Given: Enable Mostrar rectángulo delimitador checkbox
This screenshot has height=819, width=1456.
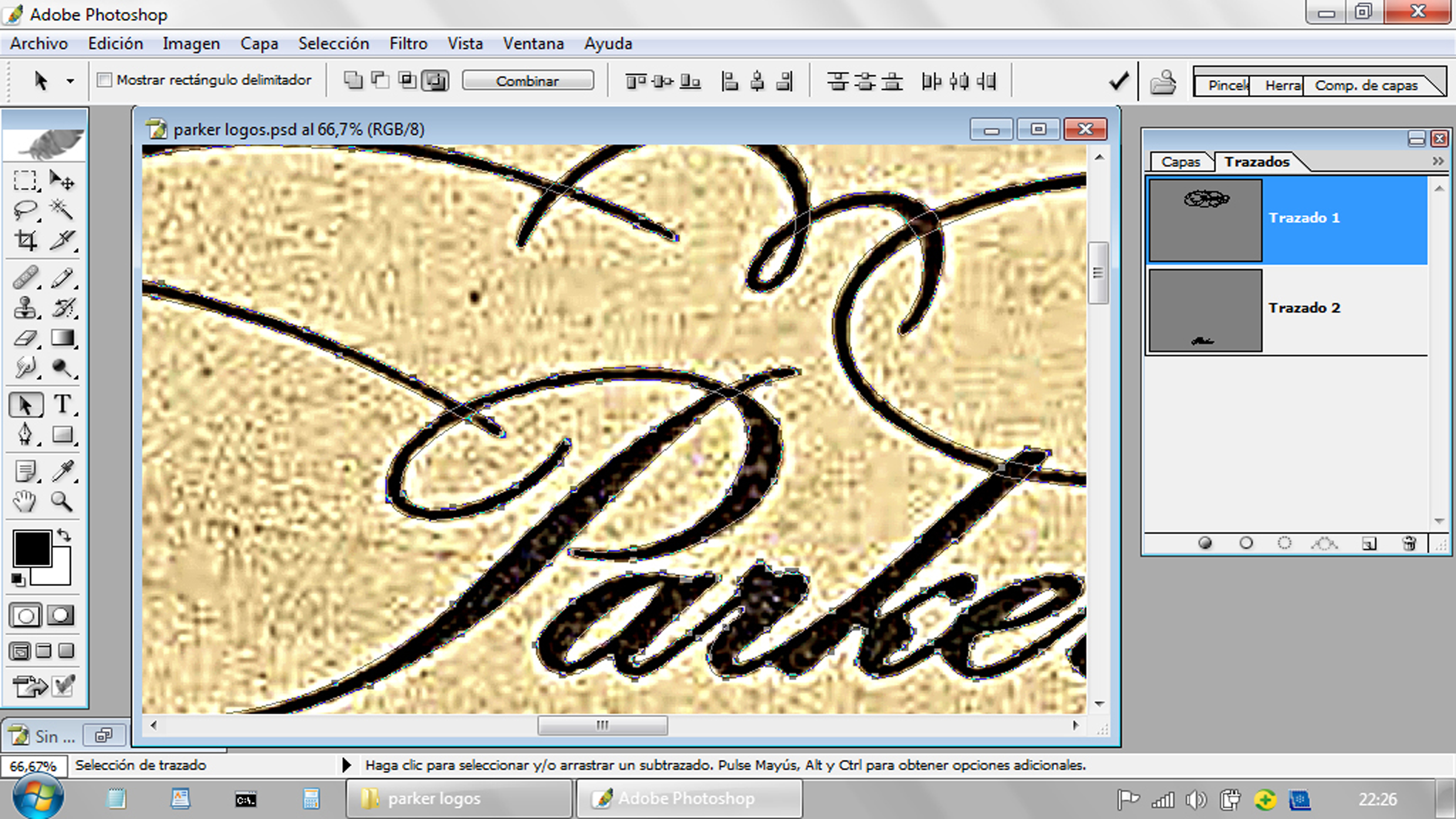Looking at the screenshot, I should point(104,80).
